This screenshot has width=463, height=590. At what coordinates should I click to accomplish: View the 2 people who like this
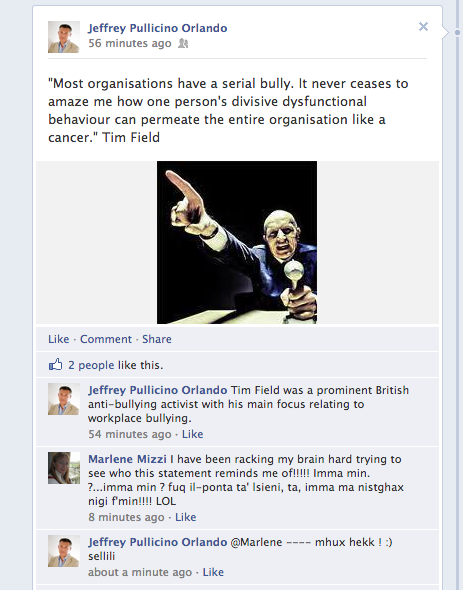point(91,365)
